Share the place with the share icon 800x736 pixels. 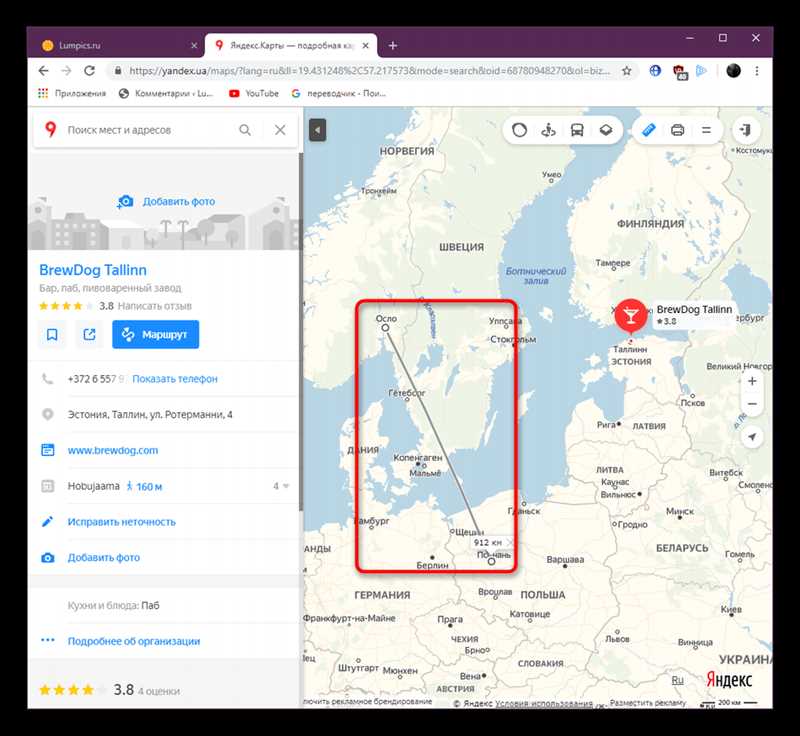point(89,335)
